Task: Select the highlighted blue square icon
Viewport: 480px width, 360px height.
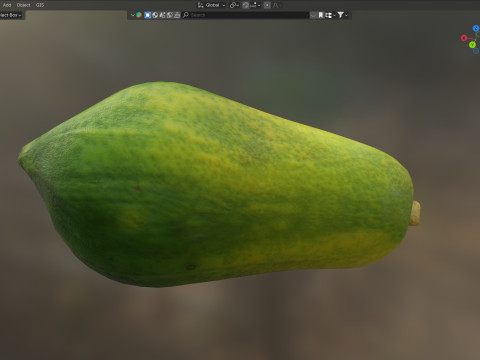Action: point(147,15)
